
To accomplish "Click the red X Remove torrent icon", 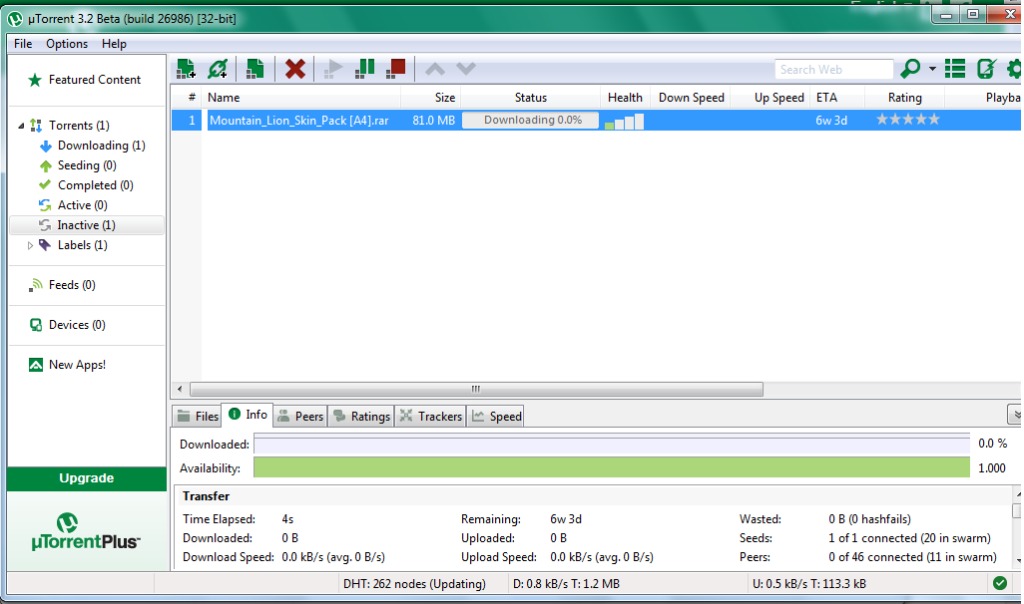I will tap(295, 69).
